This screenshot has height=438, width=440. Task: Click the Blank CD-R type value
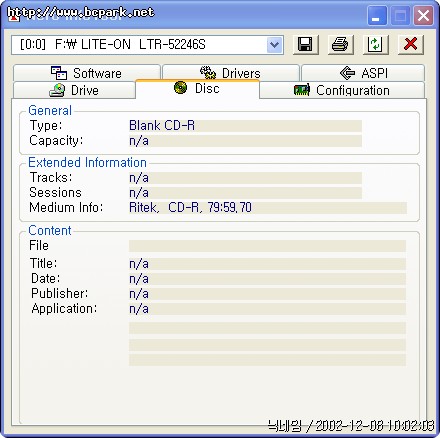(x=245, y=126)
